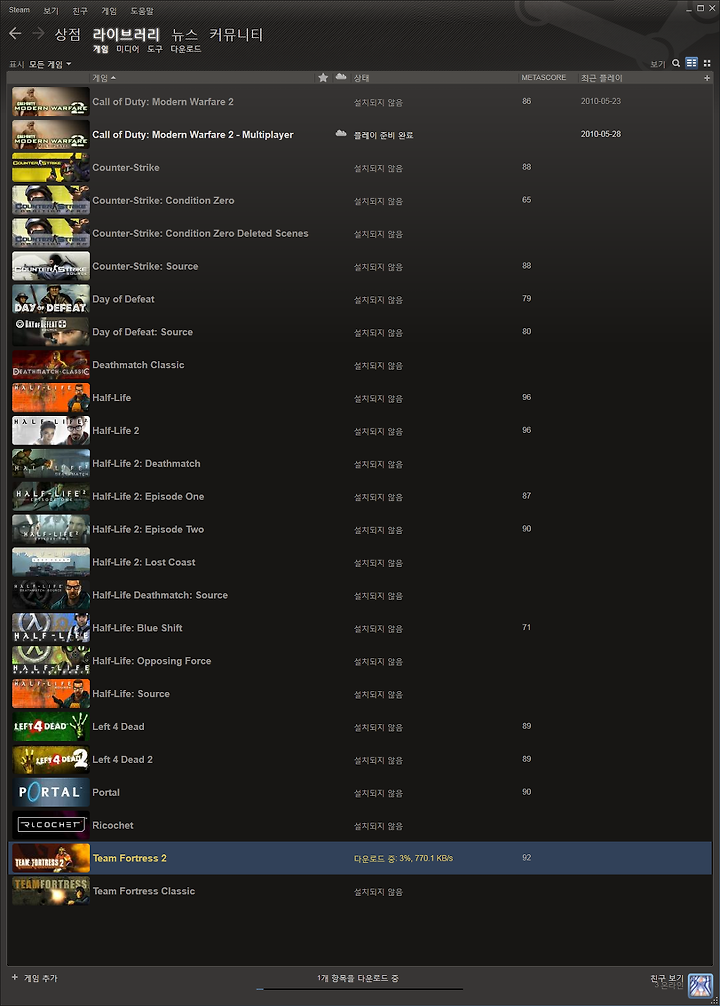Select Half-Life 2: Lost Coast

coord(144,562)
